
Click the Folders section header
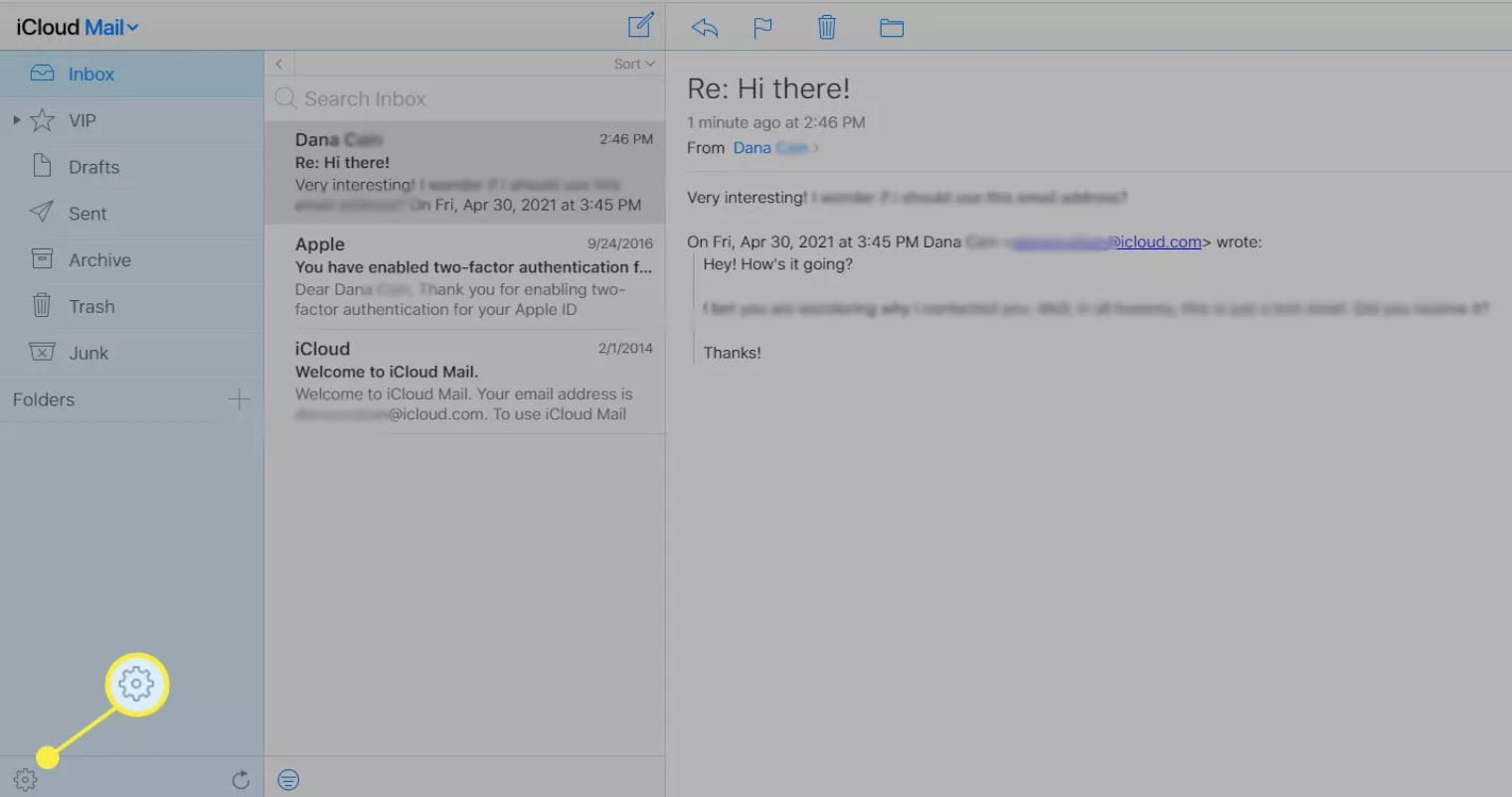coord(44,399)
